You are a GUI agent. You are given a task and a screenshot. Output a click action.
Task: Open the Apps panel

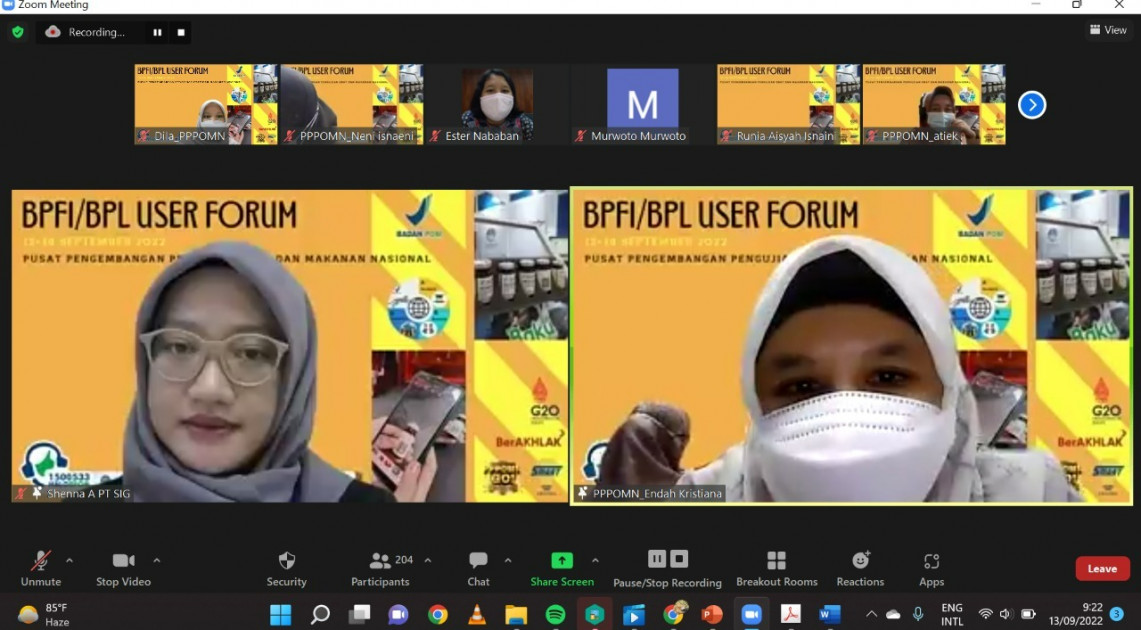pos(931,561)
